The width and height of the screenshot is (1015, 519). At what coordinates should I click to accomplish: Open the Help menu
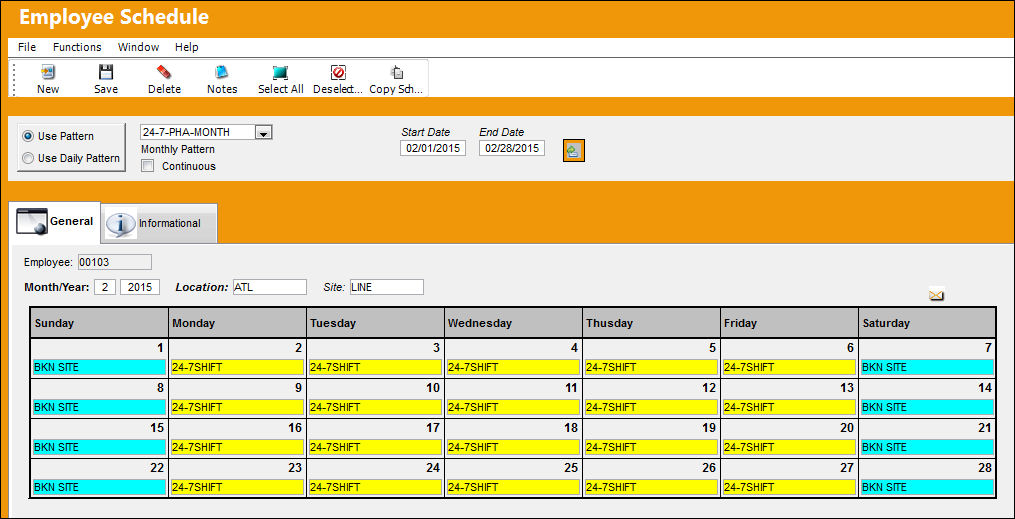pyautogui.click(x=186, y=47)
